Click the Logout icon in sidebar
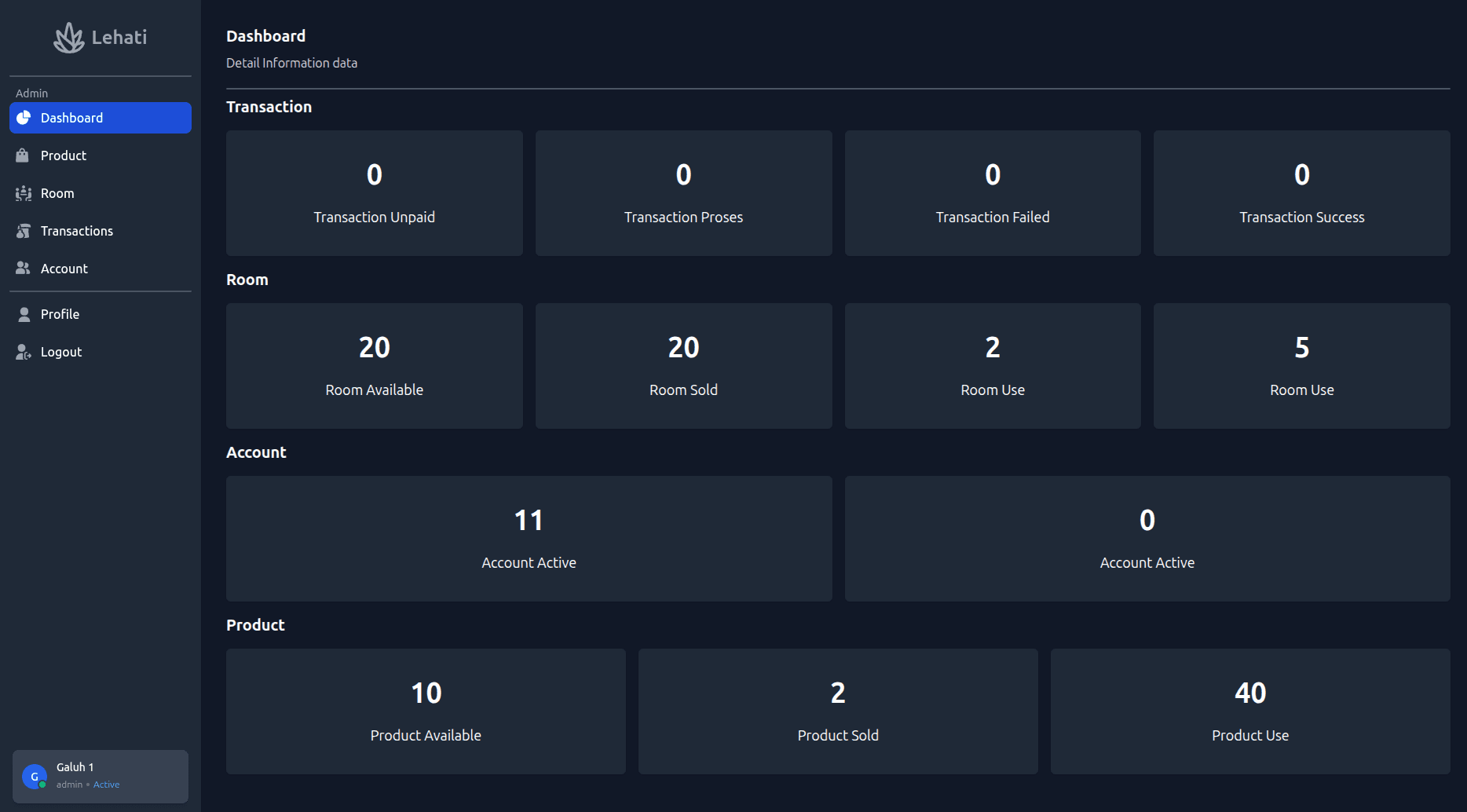 coord(24,352)
